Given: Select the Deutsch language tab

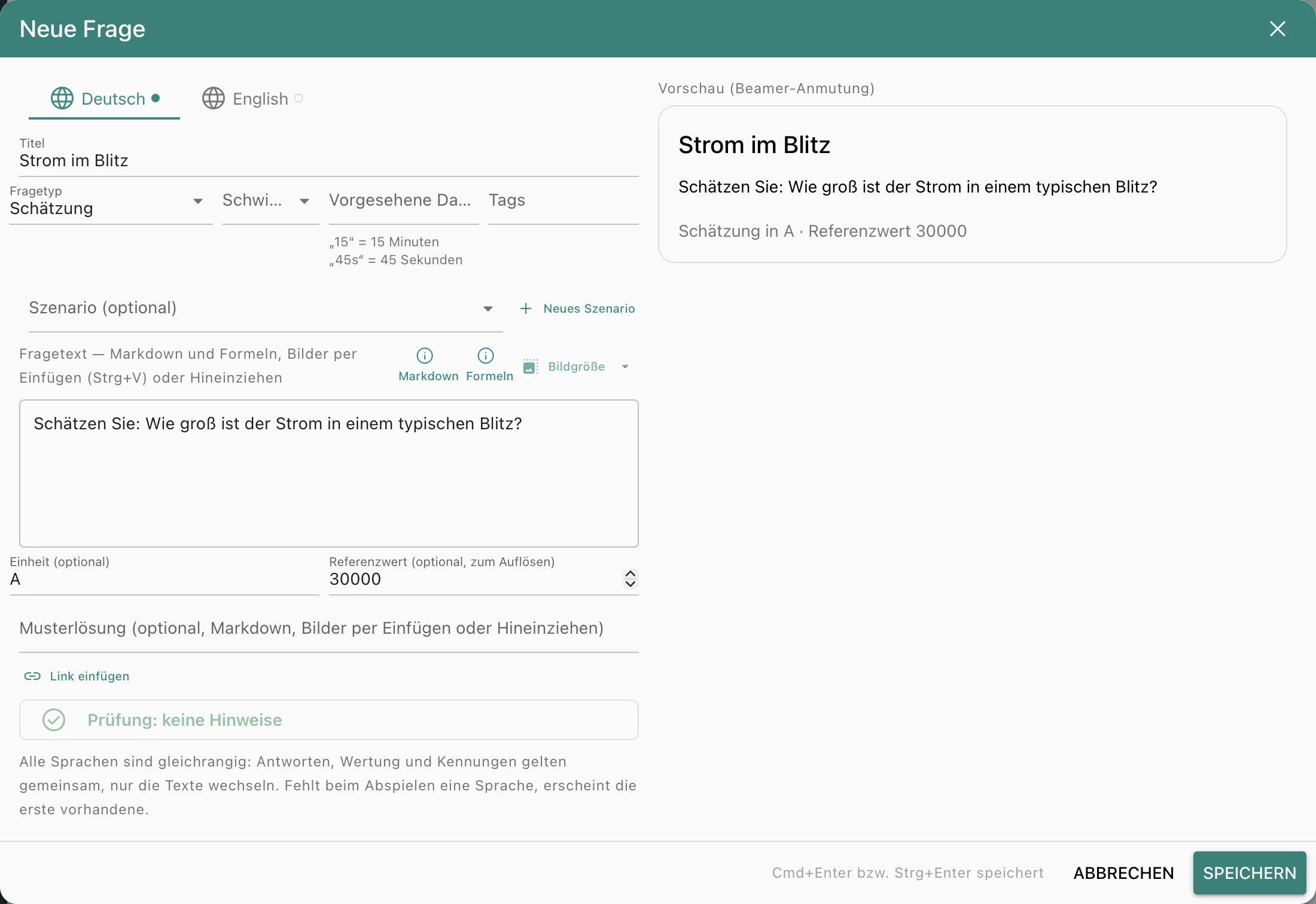Looking at the screenshot, I should tap(105, 99).
